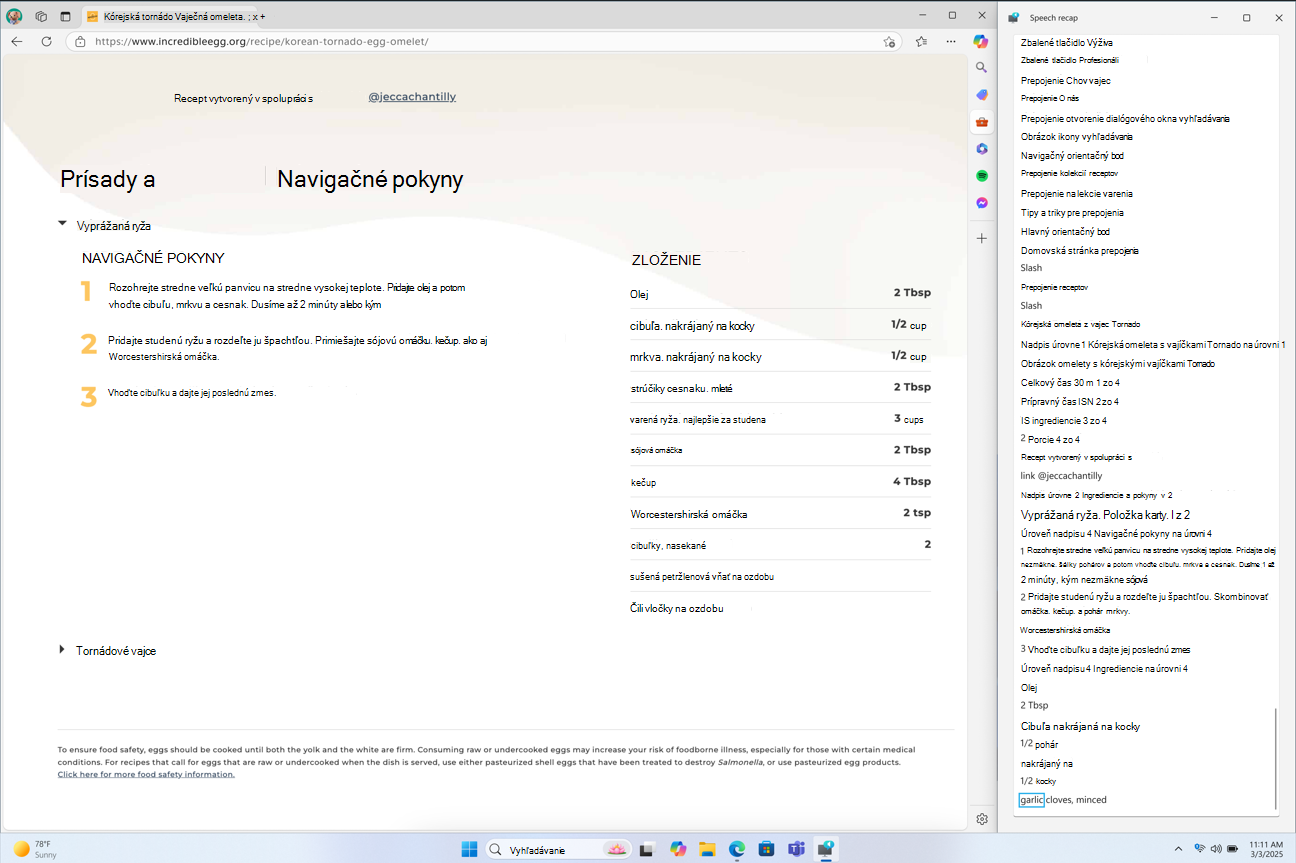The height and width of the screenshot is (863, 1296).
Task: Expand the Tornádové vajce section
Action: pyautogui.click(x=62, y=650)
